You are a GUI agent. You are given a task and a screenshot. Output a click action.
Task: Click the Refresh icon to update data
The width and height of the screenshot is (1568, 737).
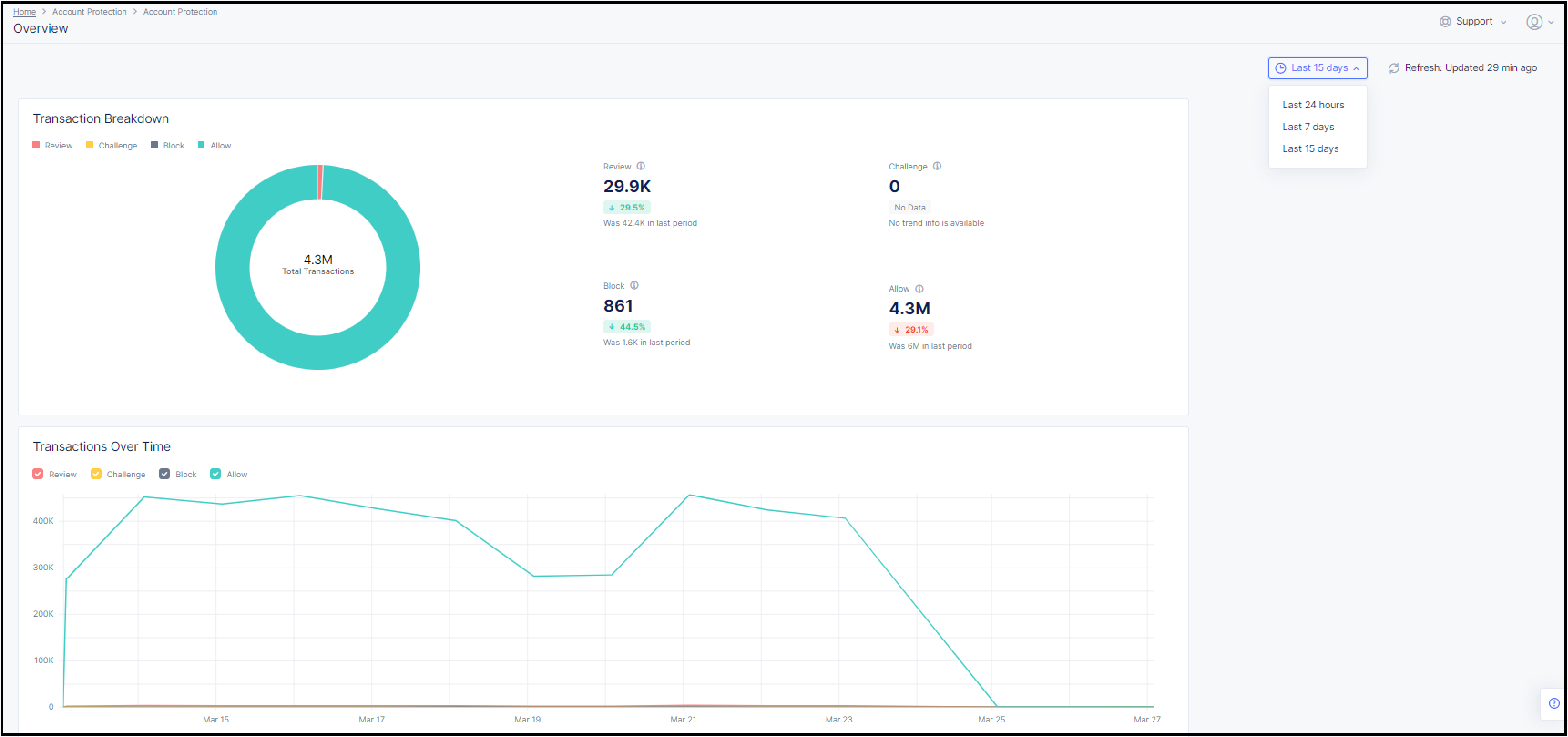click(1394, 67)
